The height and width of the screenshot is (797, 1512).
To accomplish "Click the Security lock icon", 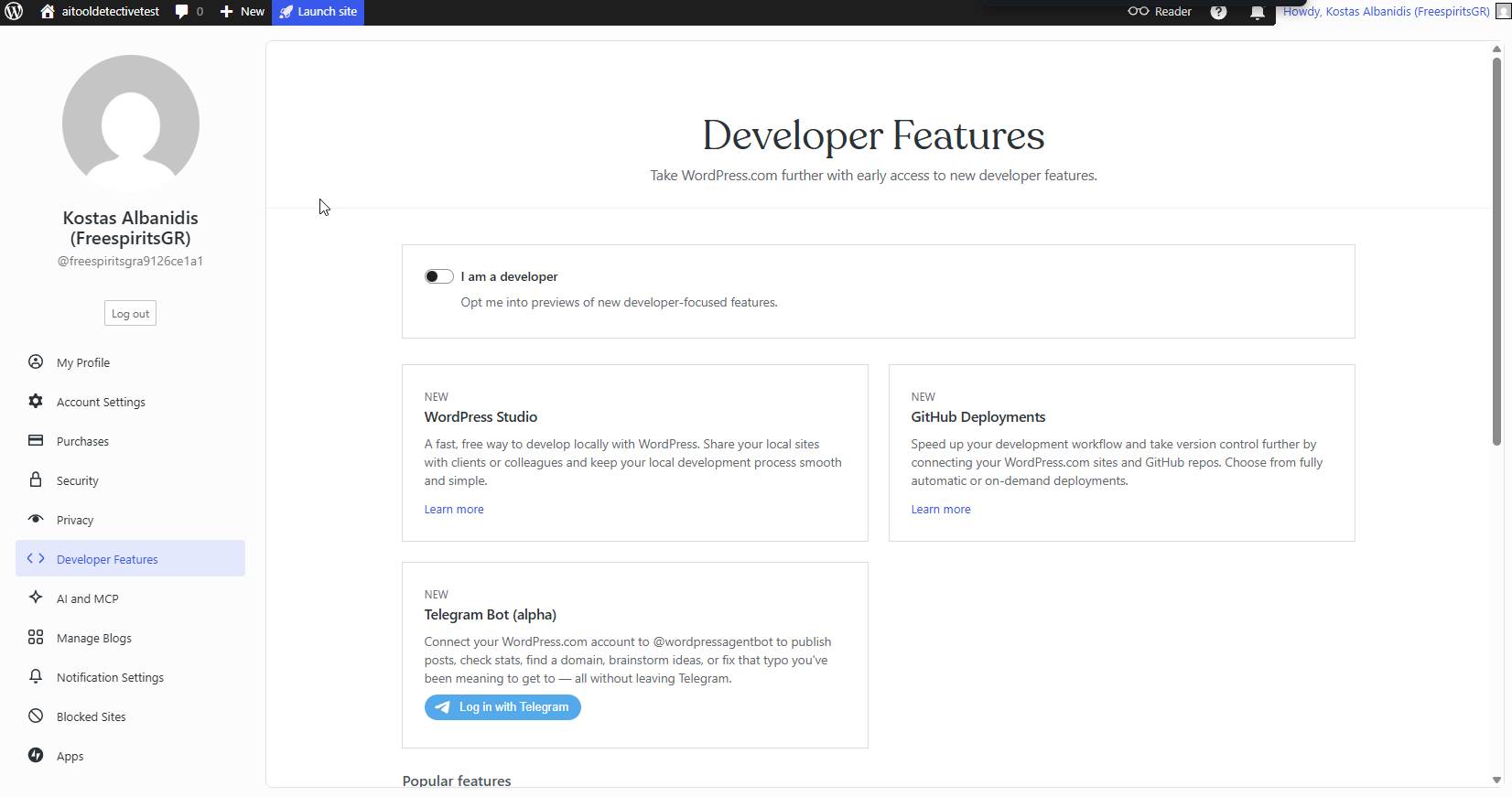I will point(36,479).
